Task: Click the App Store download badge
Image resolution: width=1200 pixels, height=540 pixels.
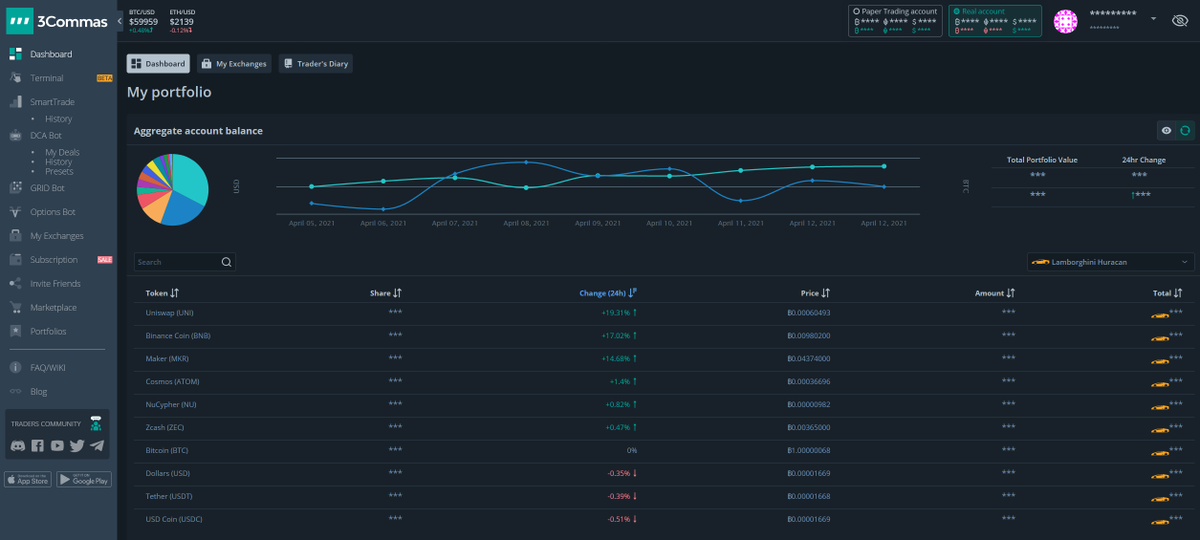Action: (x=28, y=479)
